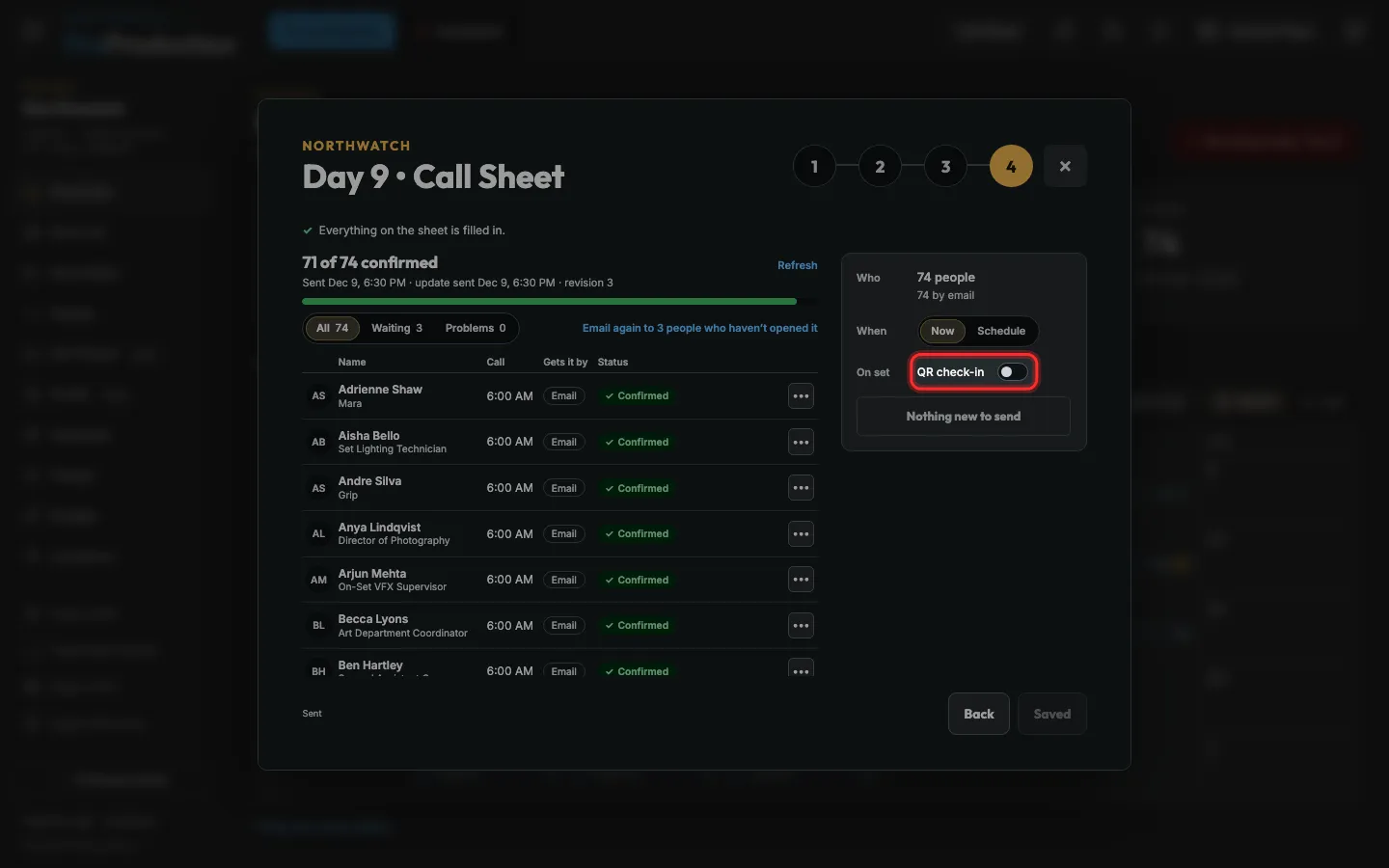1389x868 pixels.
Task: Close the Call Sheet dialog
Action: coord(1065,166)
